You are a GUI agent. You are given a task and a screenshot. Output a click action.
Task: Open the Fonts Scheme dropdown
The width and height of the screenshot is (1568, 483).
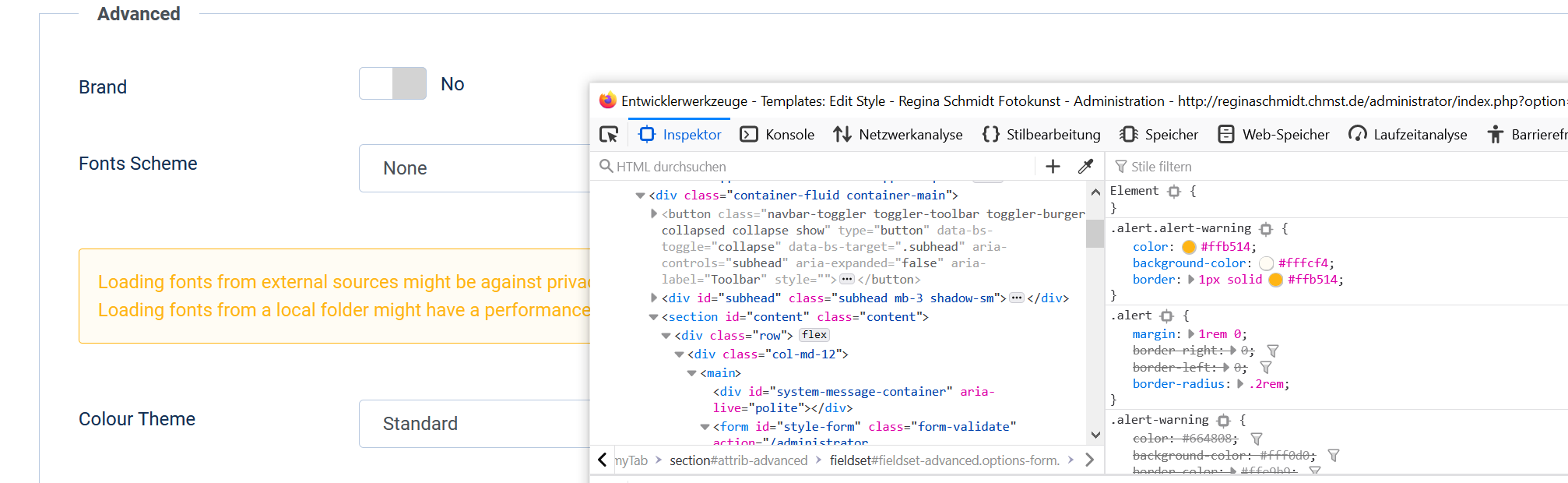click(x=474, y=168)
